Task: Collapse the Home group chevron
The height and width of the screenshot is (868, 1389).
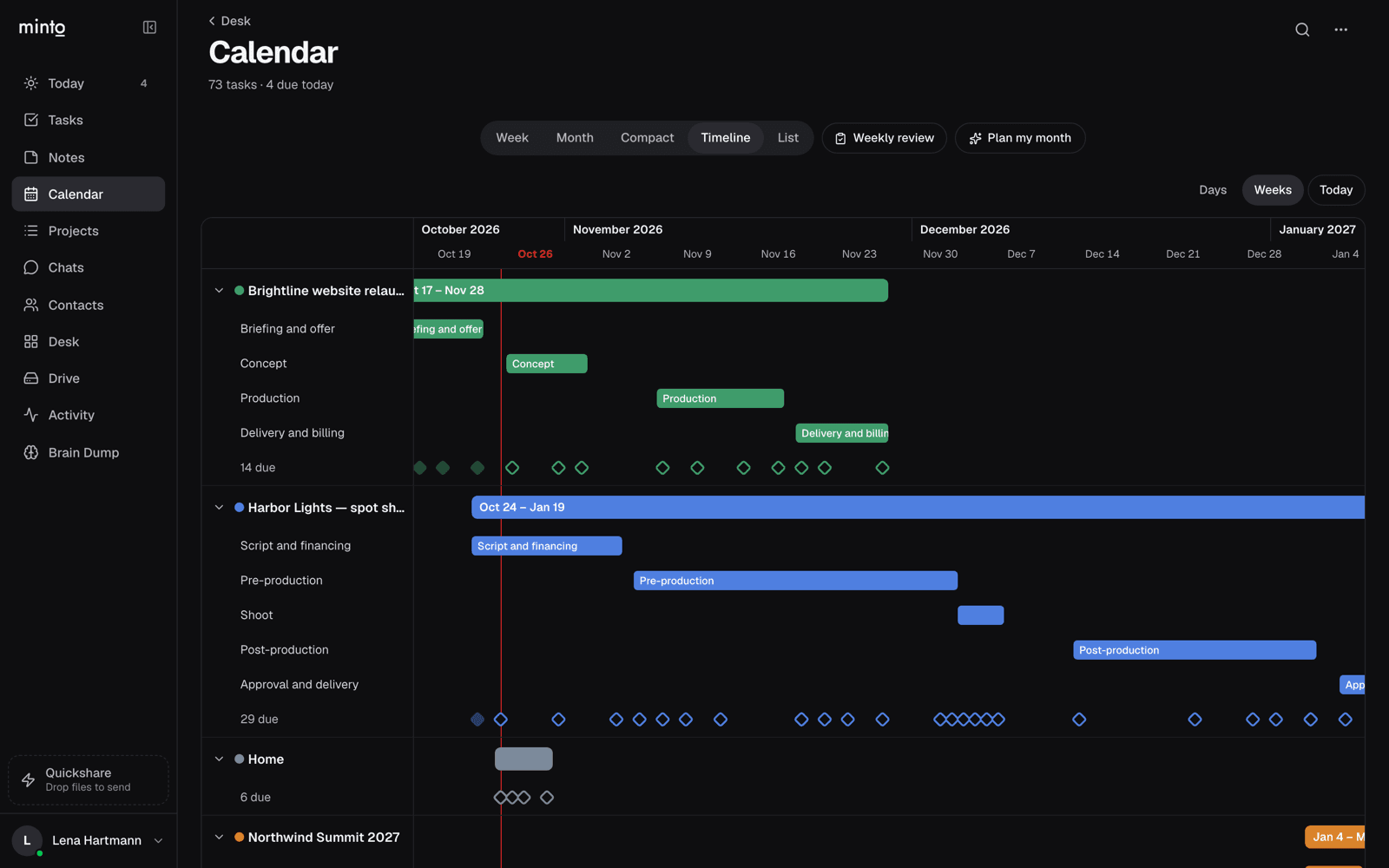Action: 219,759
